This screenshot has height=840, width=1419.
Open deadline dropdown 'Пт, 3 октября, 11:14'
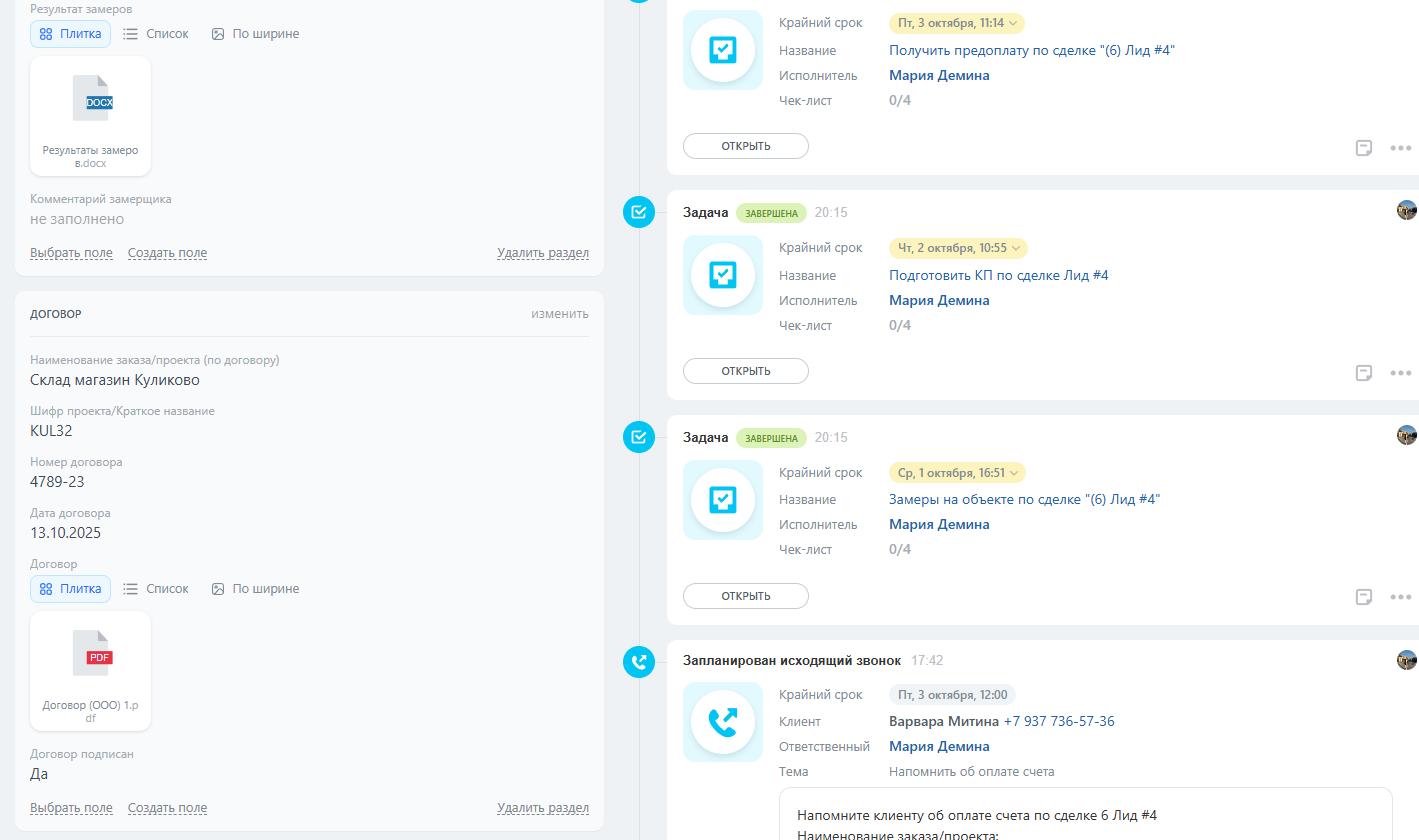click(x=957, y=23)
